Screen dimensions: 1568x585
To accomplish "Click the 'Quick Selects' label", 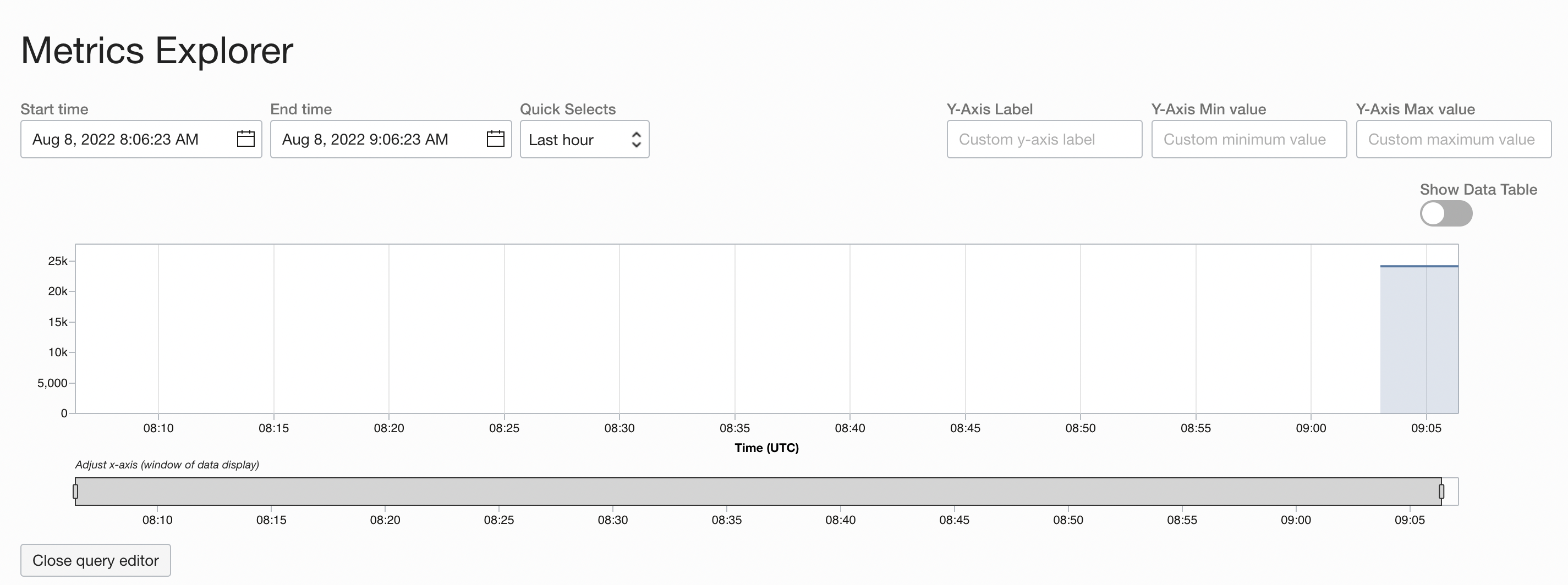I will [x=567, y=109].
